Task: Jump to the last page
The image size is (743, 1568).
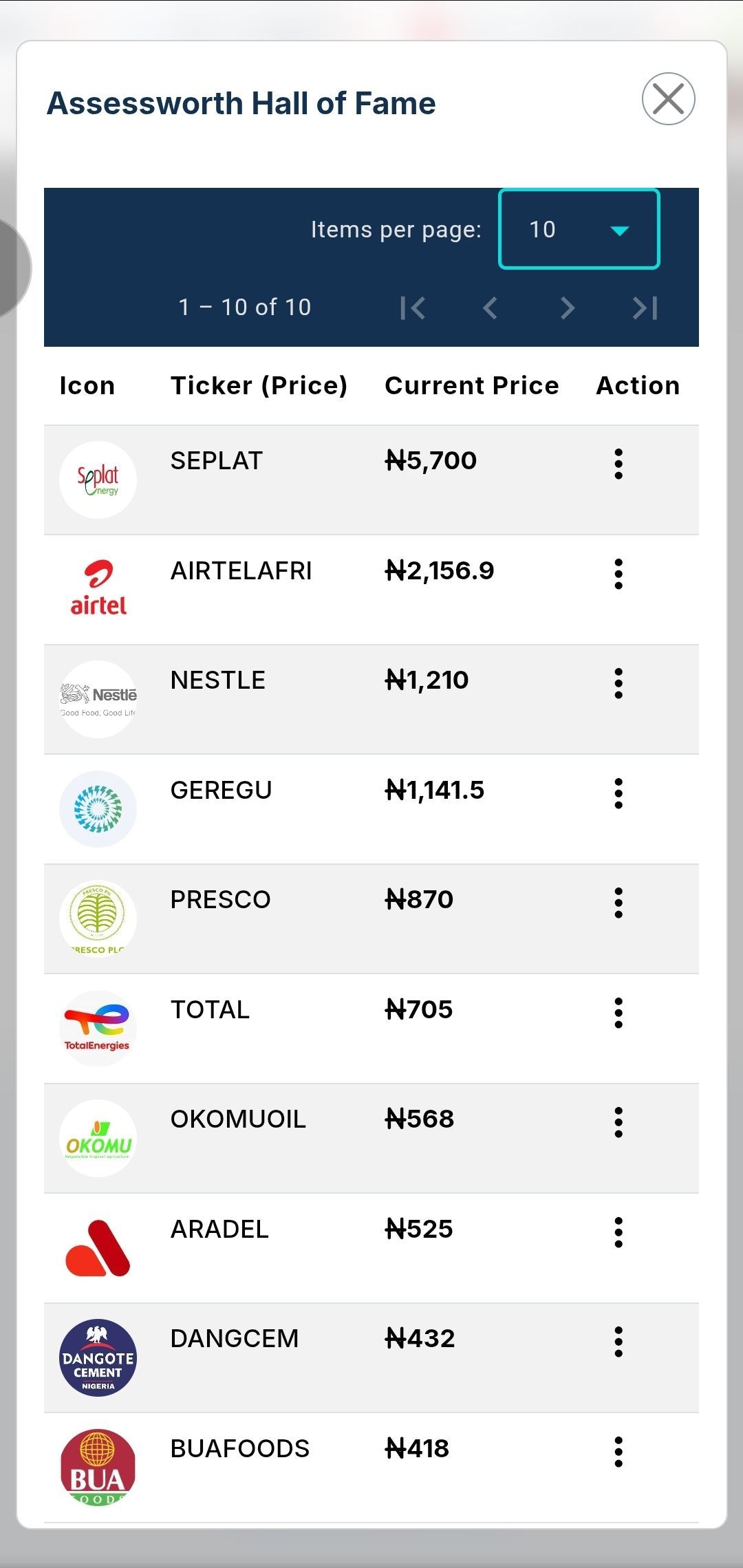Action: 645,308
